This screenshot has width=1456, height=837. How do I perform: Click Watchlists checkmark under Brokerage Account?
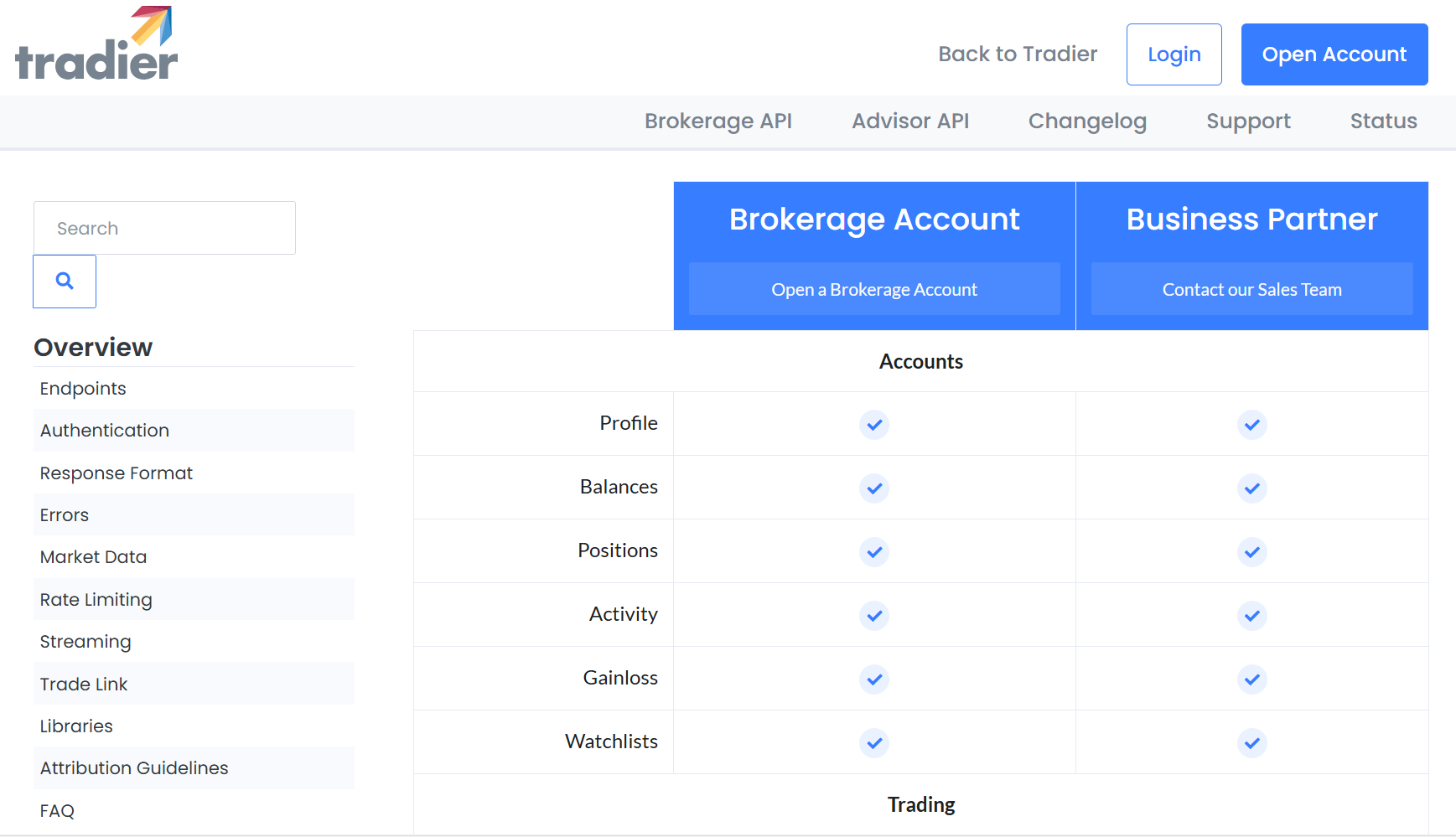point(874,742)
